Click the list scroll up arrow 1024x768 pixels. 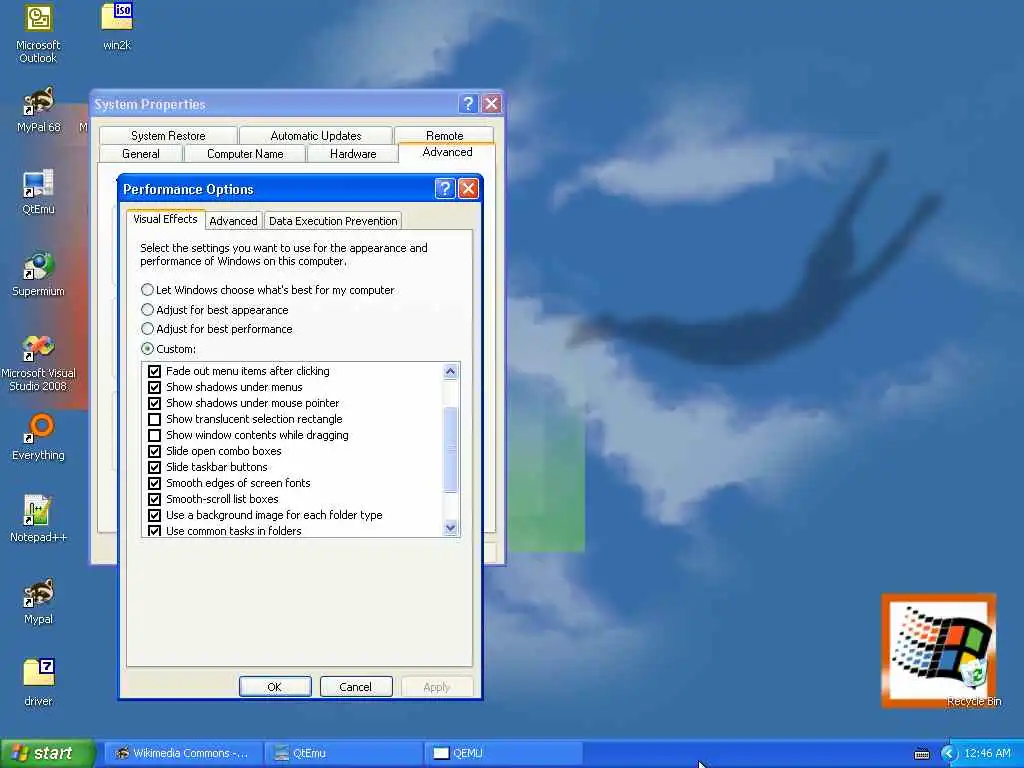coord(450,372)
